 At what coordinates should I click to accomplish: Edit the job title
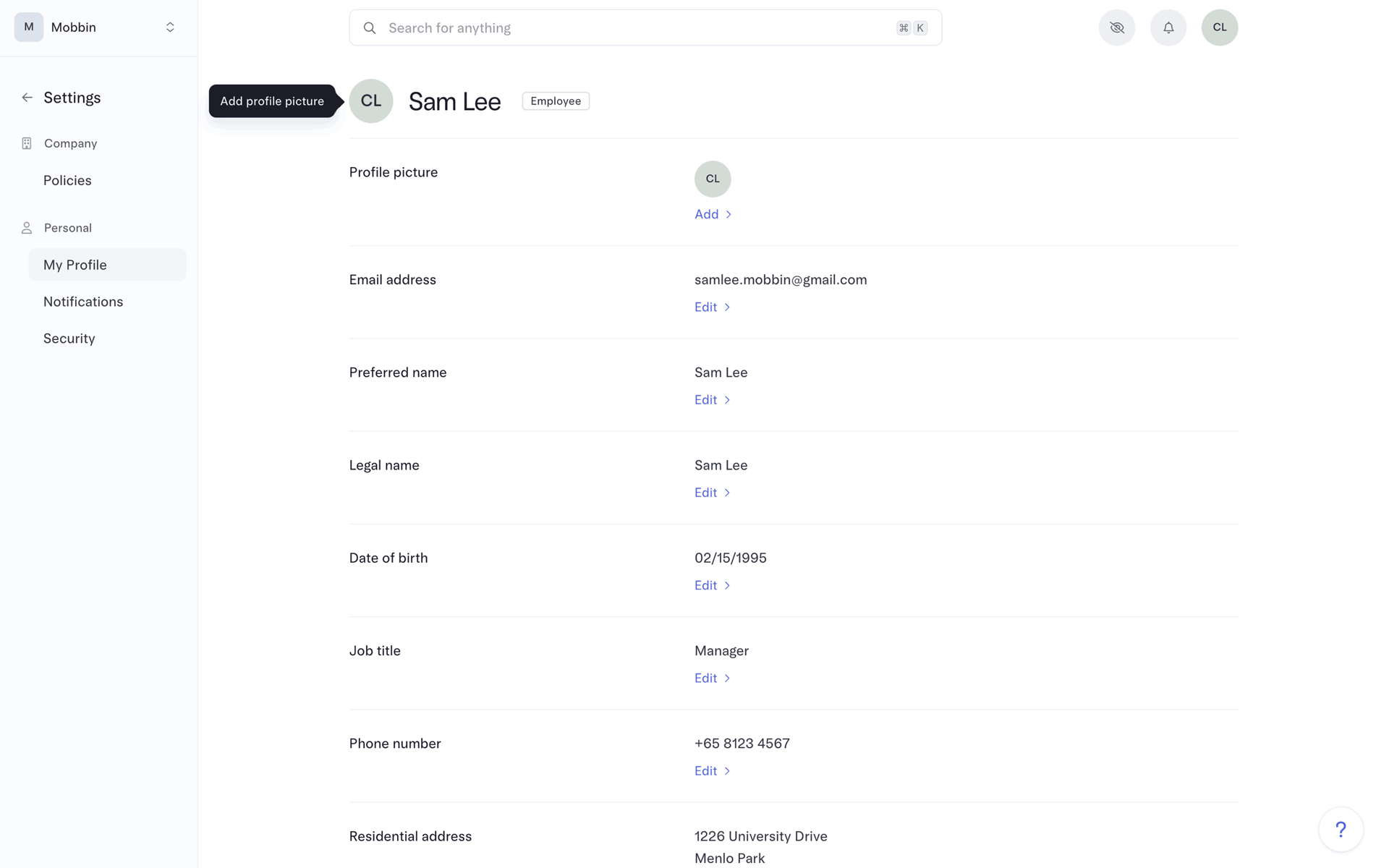tap(713, 678)
